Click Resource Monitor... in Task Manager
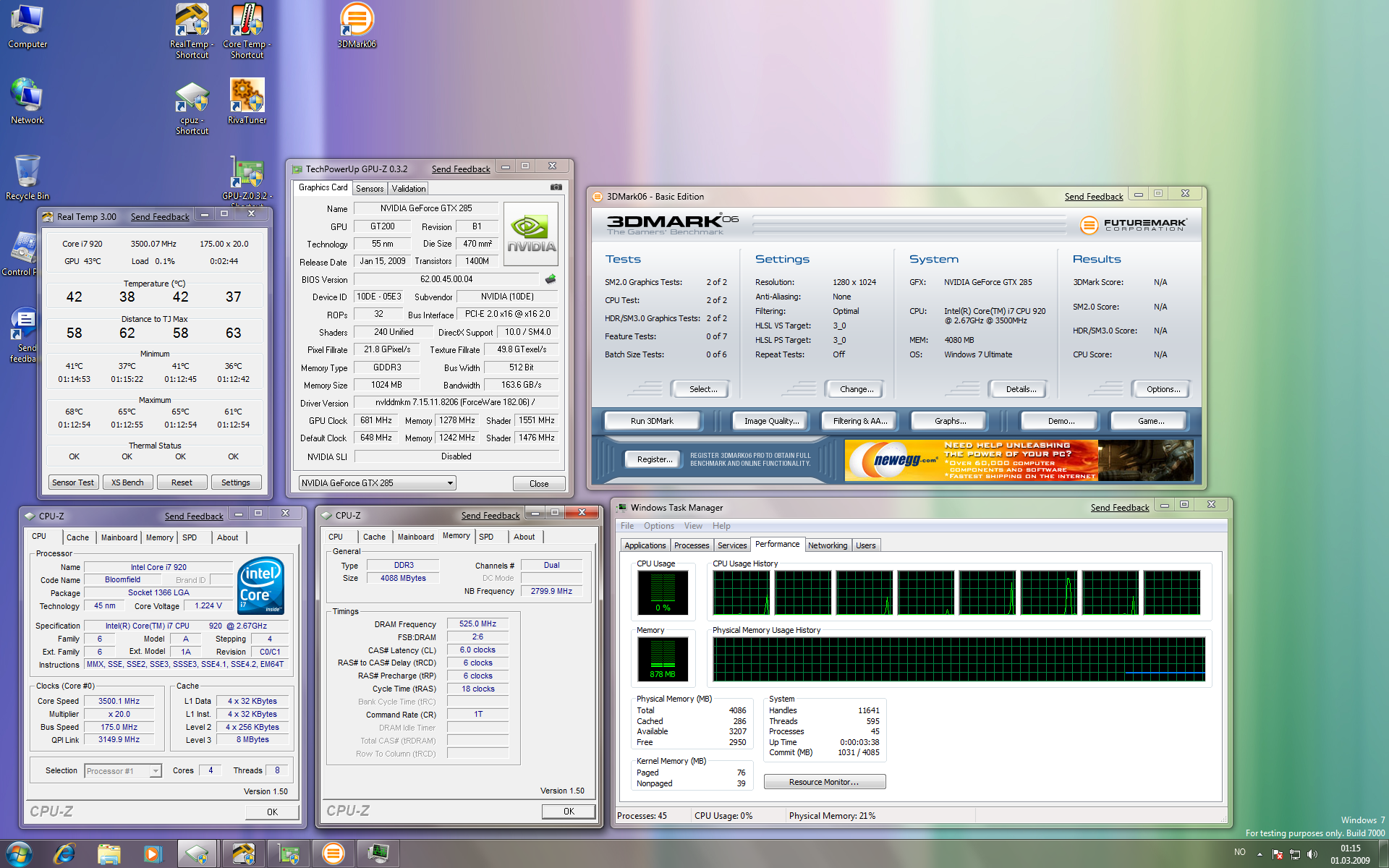 824,782
